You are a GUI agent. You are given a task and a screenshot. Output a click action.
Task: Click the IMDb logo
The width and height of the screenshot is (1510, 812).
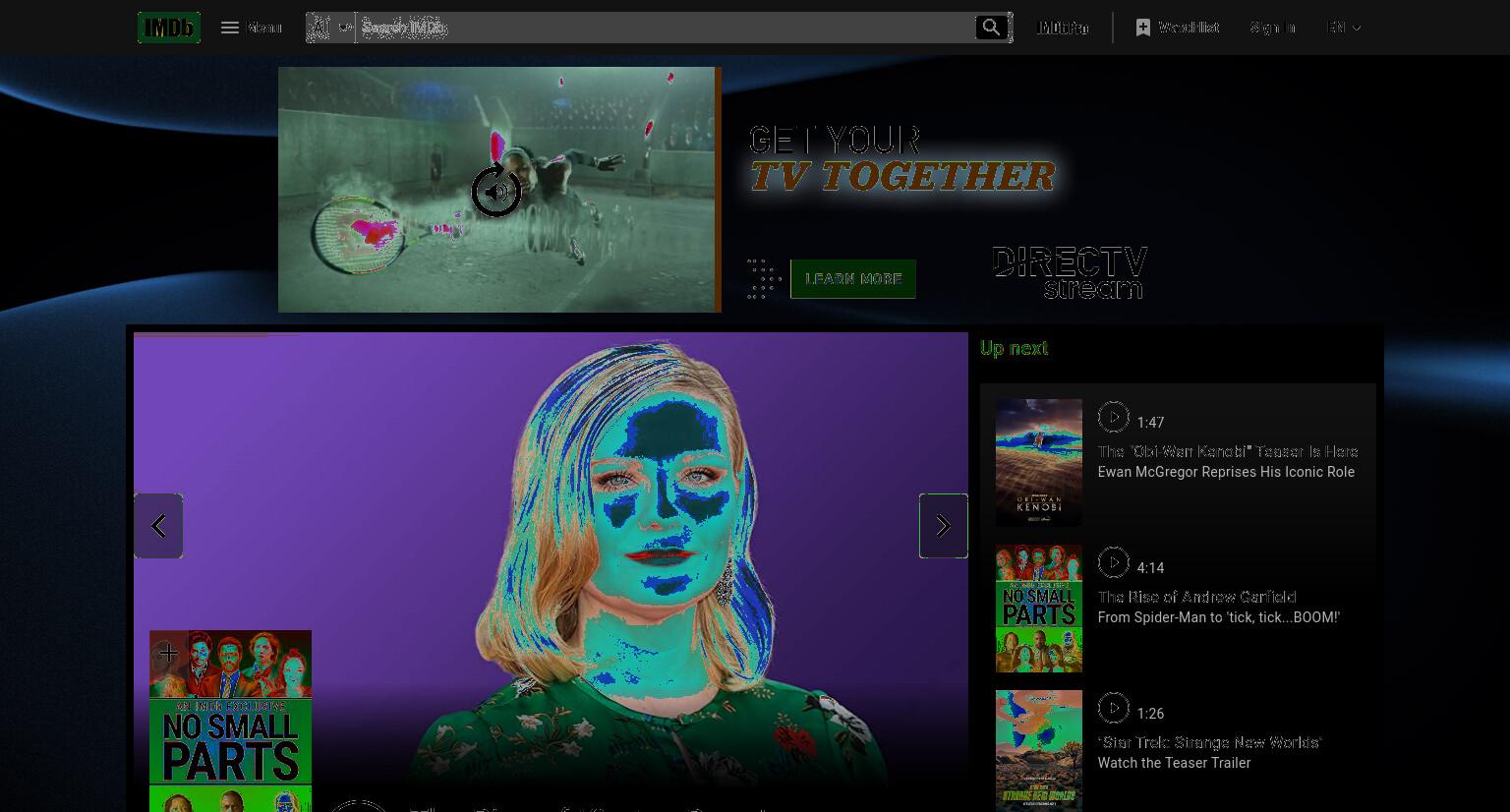click(169, 28)
